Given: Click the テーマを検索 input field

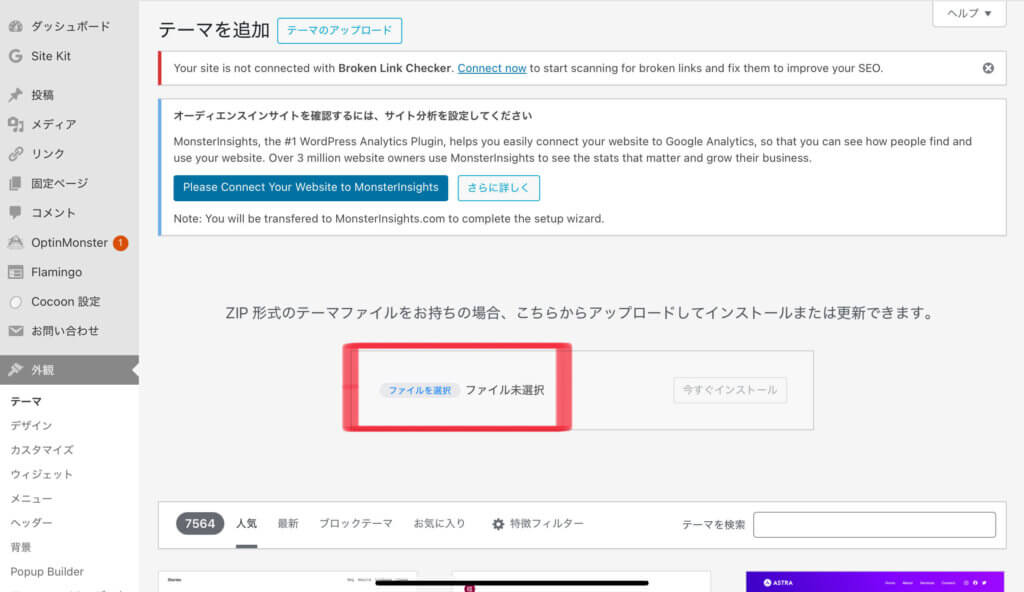Looking at the screenshot, I should 874,525.
